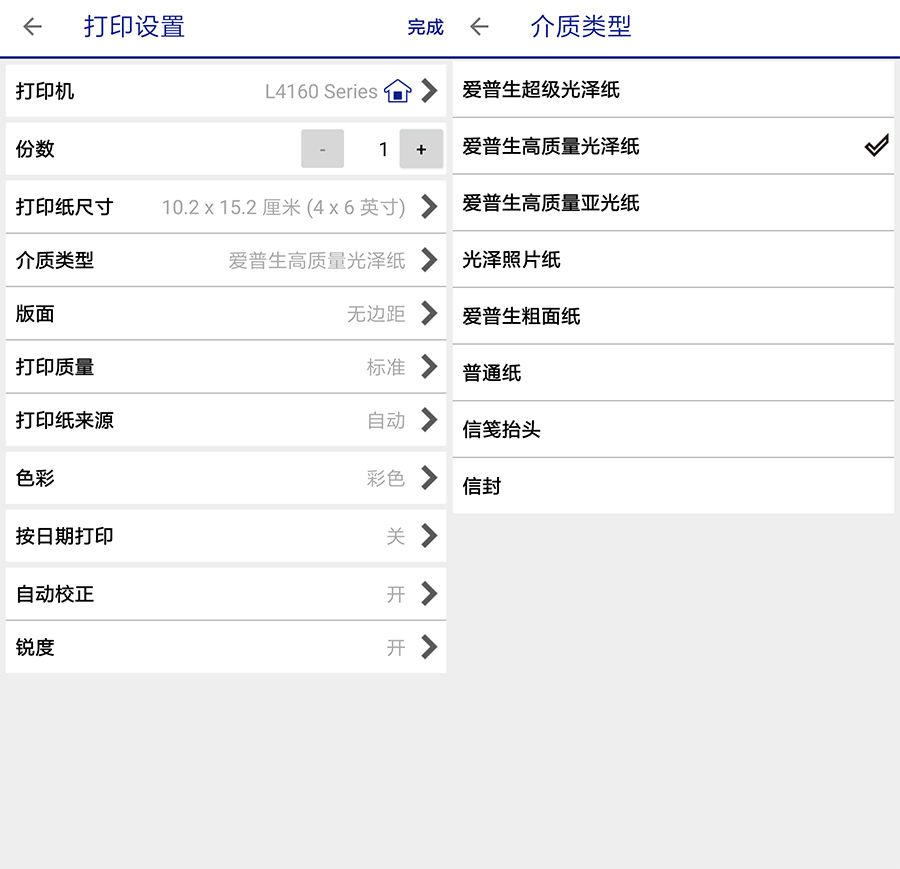Select 普通纸 from media type list
900x869 pixels.
click(673, 372)
